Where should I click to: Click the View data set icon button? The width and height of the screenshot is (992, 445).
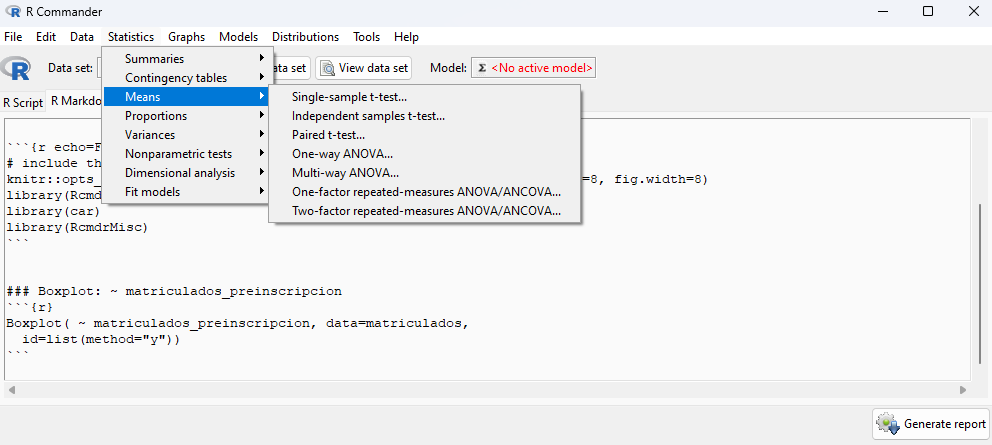pyautogui.click(x=328, y=68)
